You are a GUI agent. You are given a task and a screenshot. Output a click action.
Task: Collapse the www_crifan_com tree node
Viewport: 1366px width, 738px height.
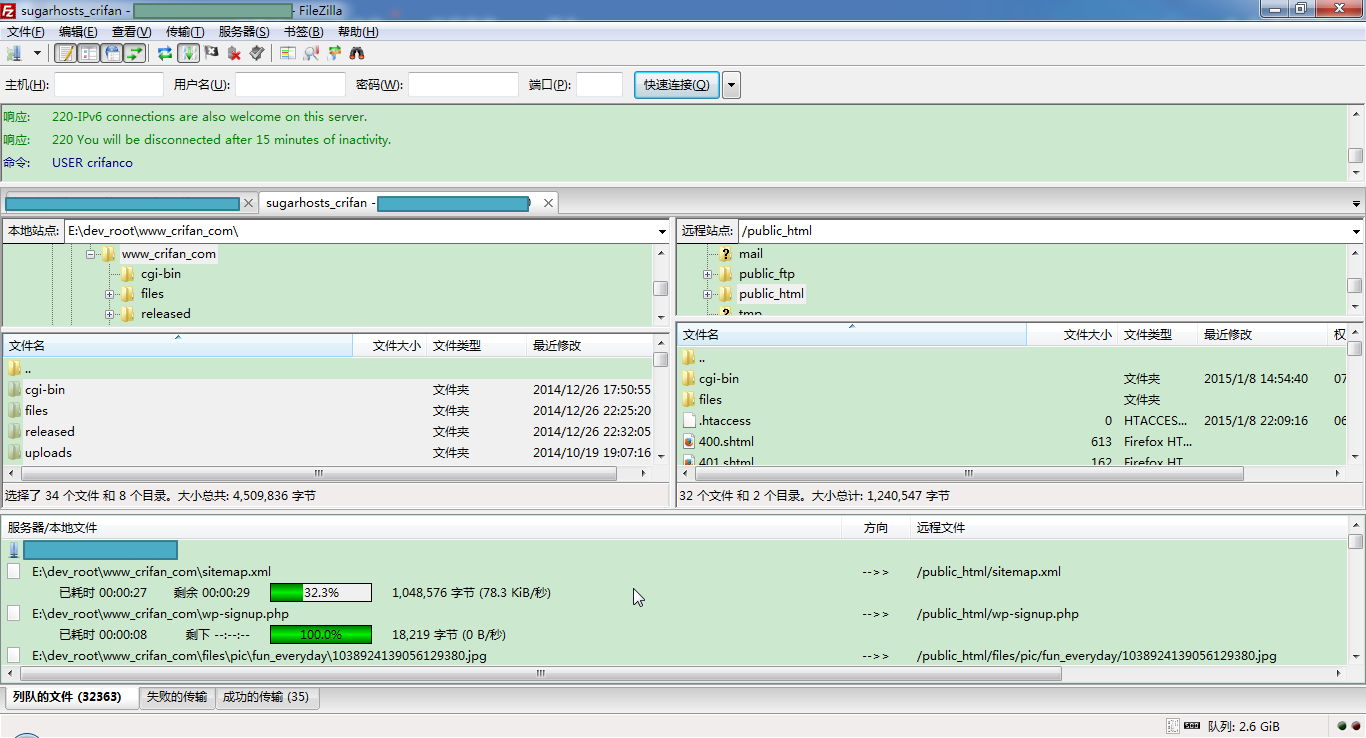(x=90, y=254)
